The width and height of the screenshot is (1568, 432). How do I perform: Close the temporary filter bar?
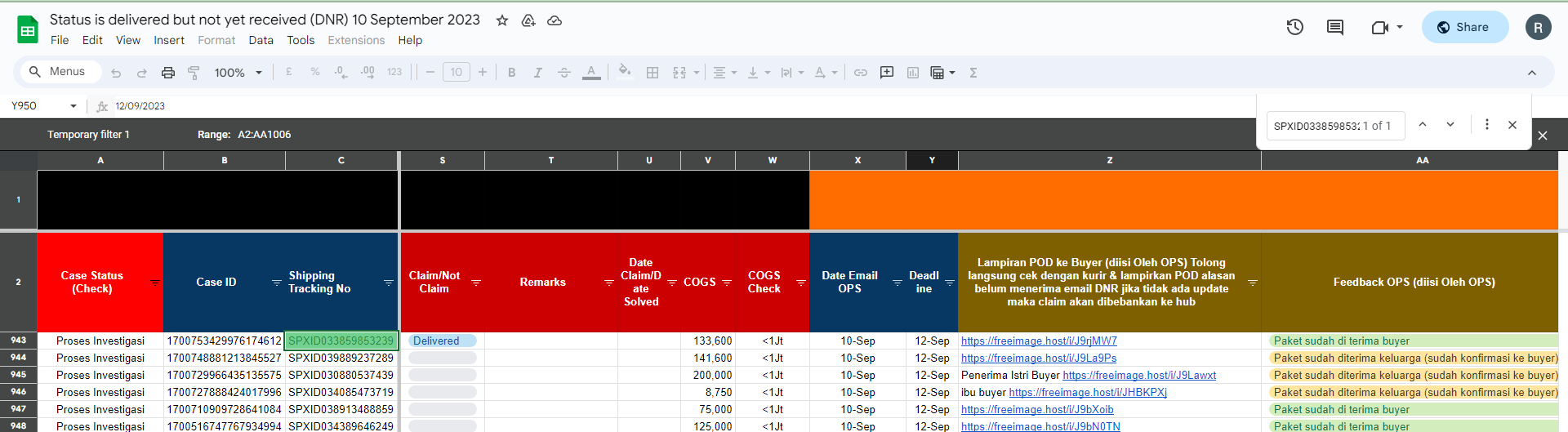(x=1543, y=136)
